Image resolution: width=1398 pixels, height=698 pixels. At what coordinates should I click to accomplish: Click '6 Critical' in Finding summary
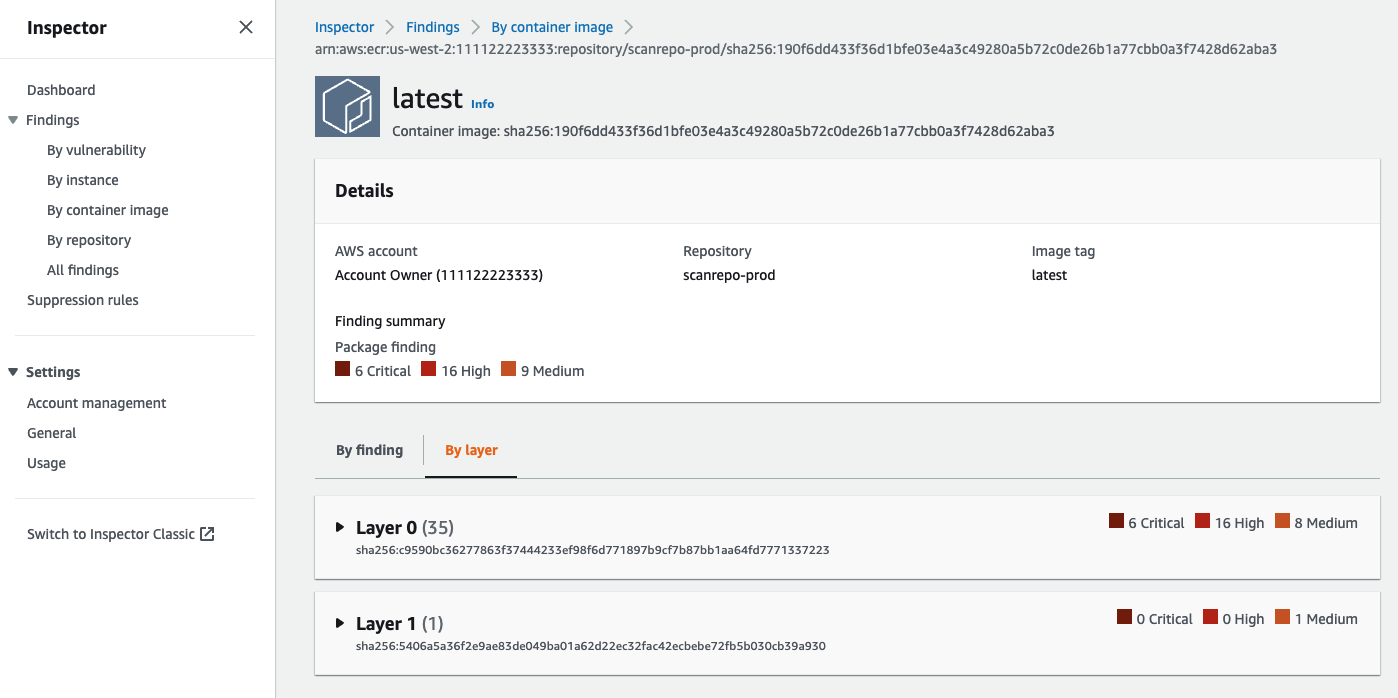click(x=383, y=371)
